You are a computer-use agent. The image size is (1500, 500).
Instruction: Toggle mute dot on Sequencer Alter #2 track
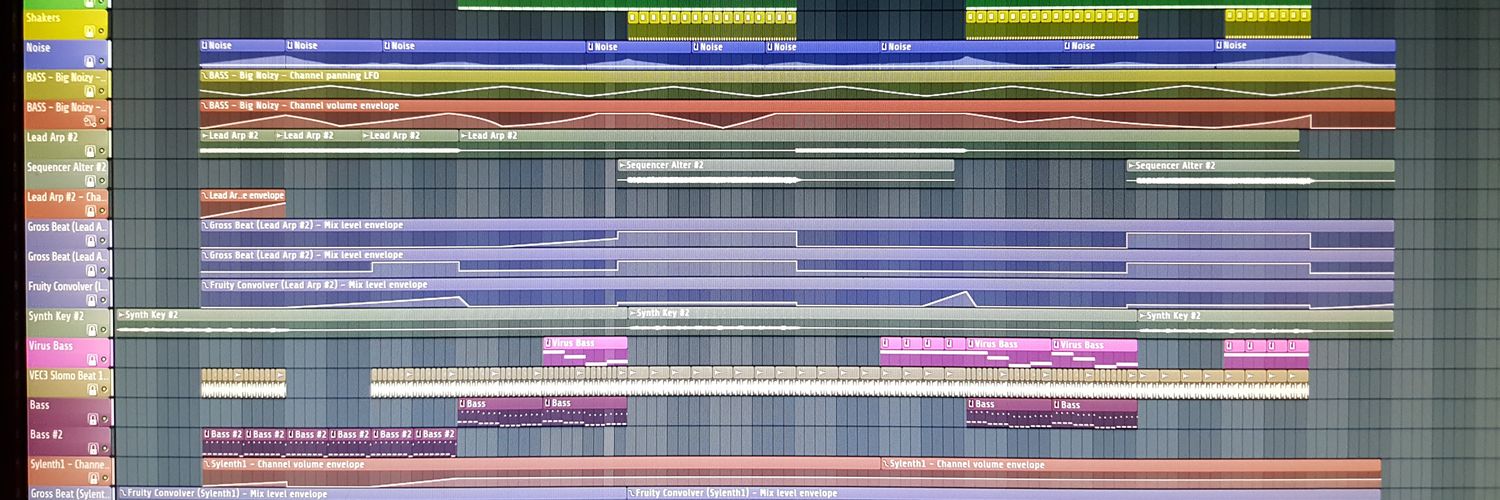tap(102, 181)
